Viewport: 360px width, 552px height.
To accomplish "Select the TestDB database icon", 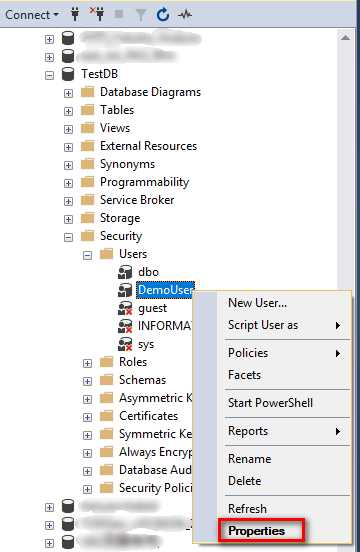I will (x=68, y=74).
